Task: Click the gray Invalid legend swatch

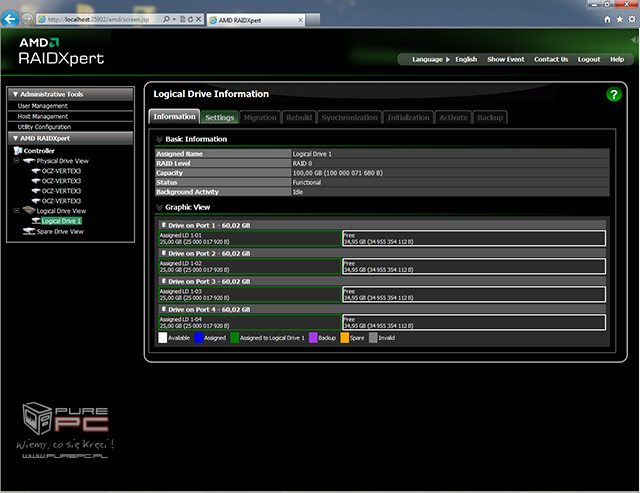Action: (x=373, y=338)
